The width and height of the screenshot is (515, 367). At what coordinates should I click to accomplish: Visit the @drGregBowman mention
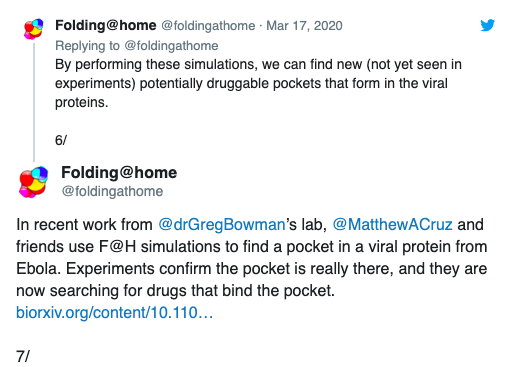pyautogui.click(x=222, y=224)
